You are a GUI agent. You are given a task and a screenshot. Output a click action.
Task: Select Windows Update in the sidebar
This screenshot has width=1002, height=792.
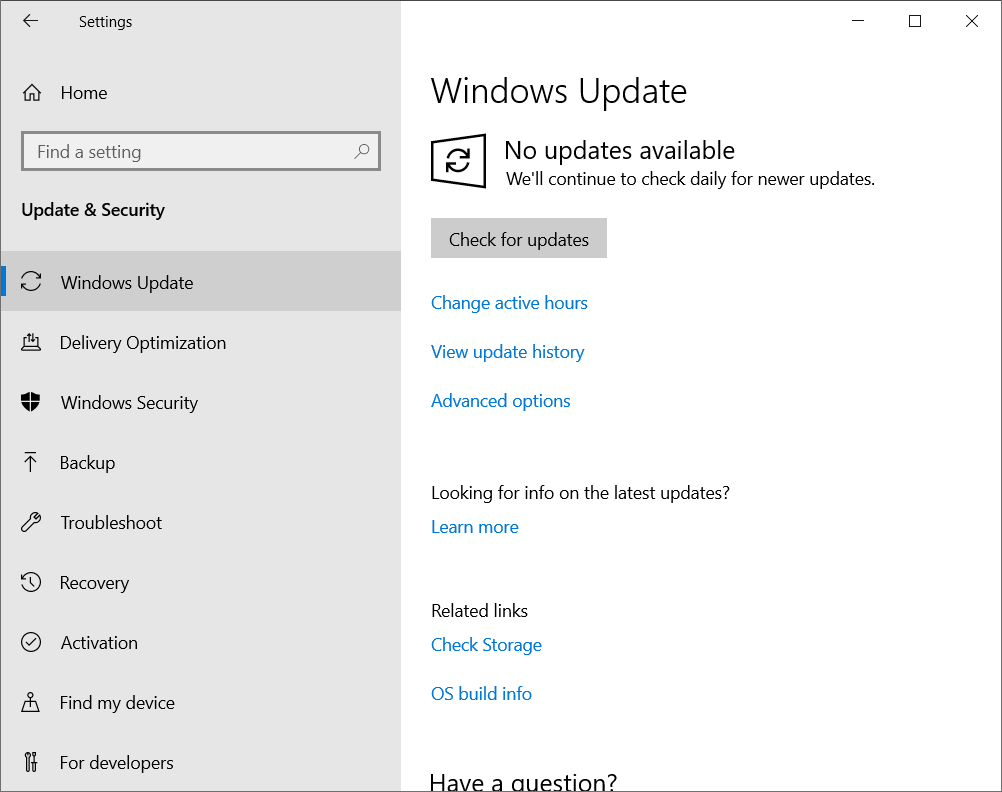click(x=201, y=282)
